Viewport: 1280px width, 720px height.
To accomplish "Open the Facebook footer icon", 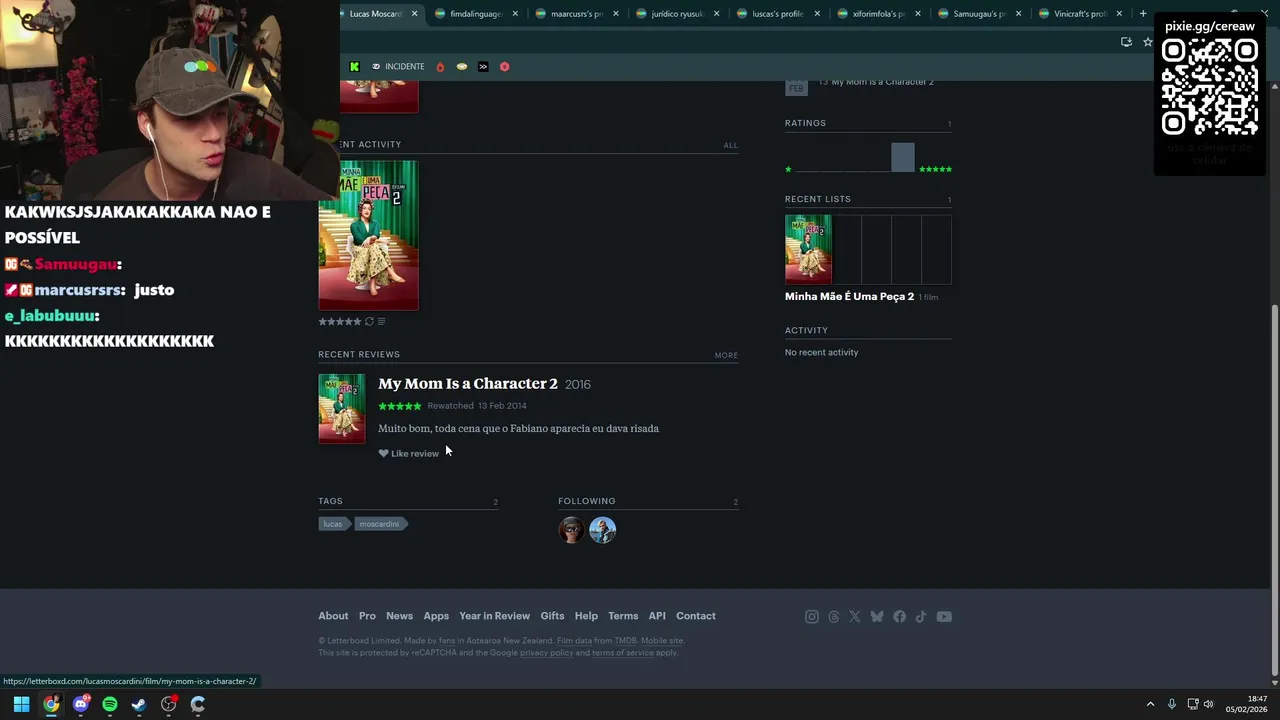I will coord(899,617).
